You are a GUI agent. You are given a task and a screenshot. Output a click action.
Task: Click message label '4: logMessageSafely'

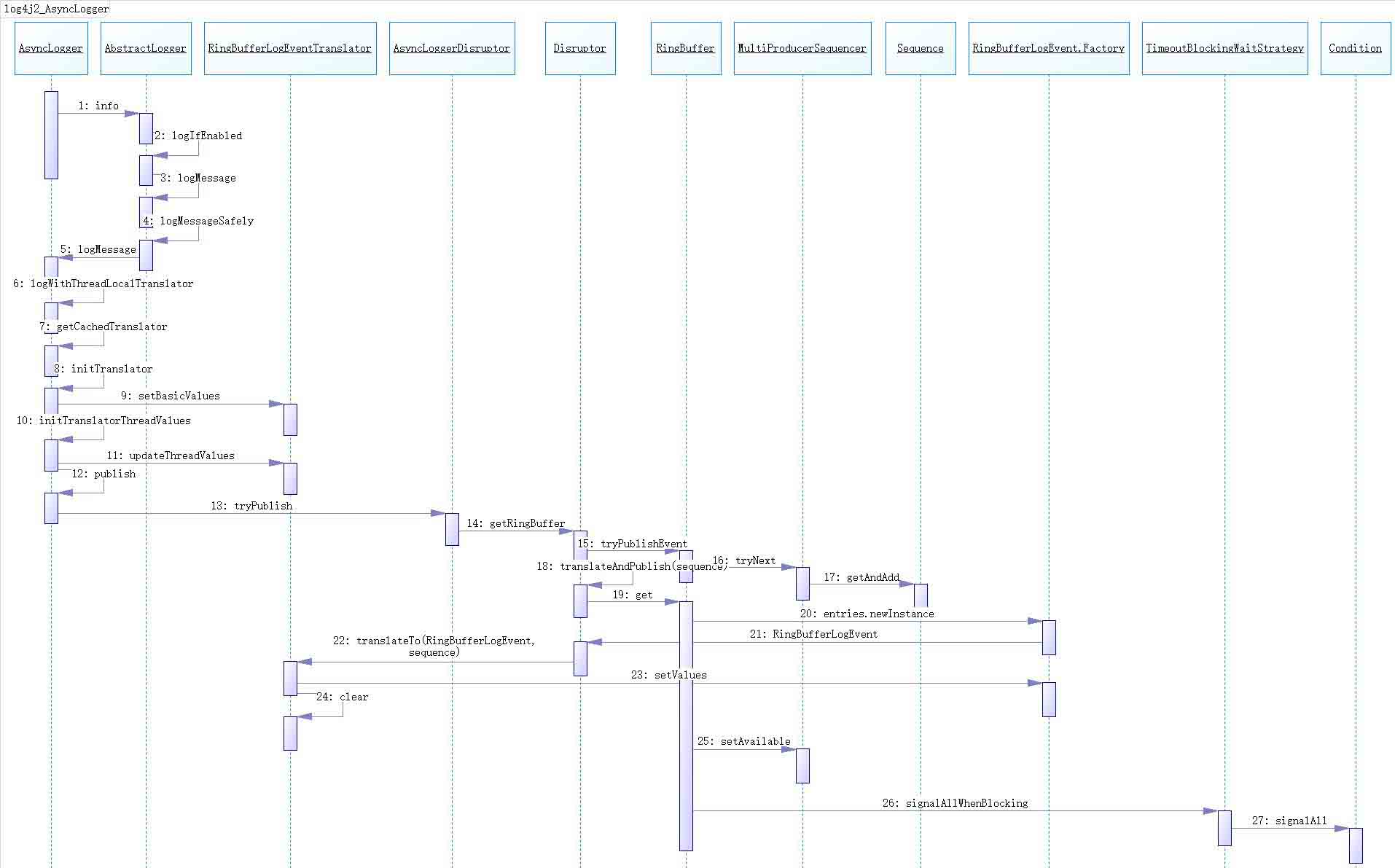click(x=198, y=221)
